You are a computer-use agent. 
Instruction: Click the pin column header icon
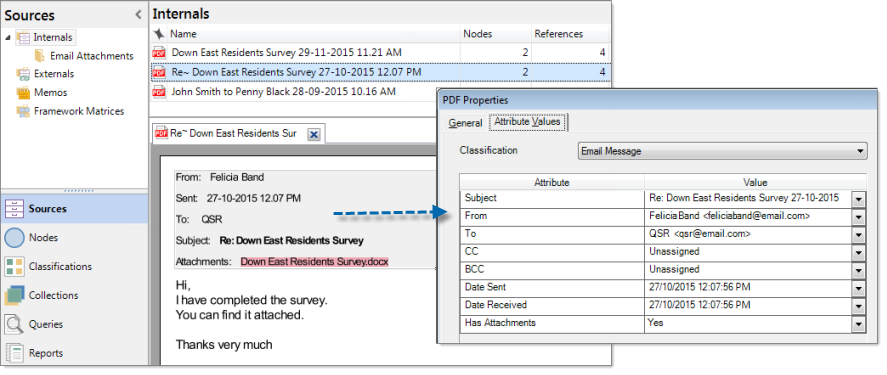[x=158, y=34]
